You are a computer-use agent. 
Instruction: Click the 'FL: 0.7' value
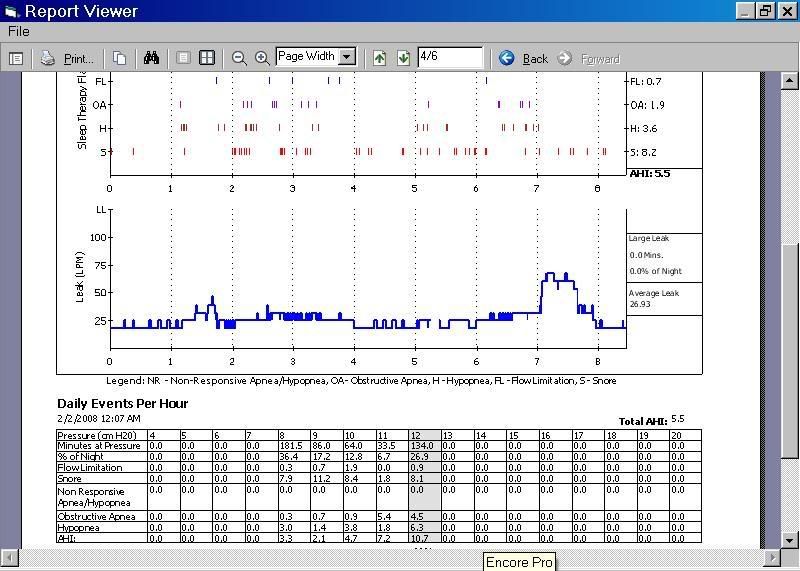coord(645,81)
